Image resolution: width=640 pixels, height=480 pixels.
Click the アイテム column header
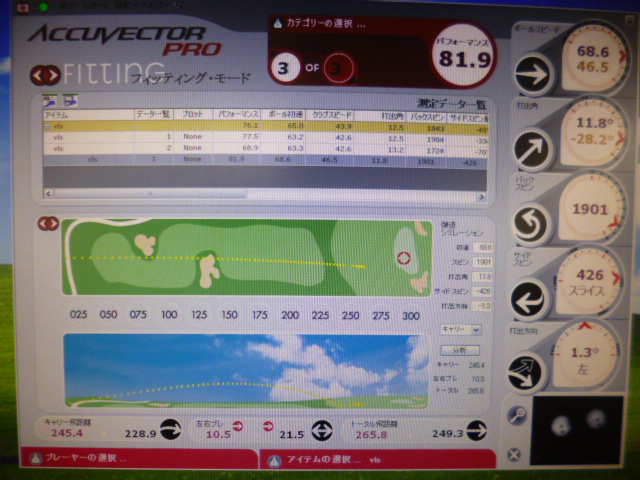(x=89, y=115)
